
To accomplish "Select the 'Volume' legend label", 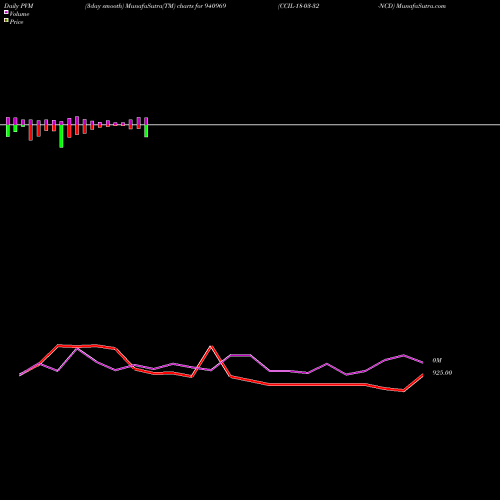I will pos(19,14).
